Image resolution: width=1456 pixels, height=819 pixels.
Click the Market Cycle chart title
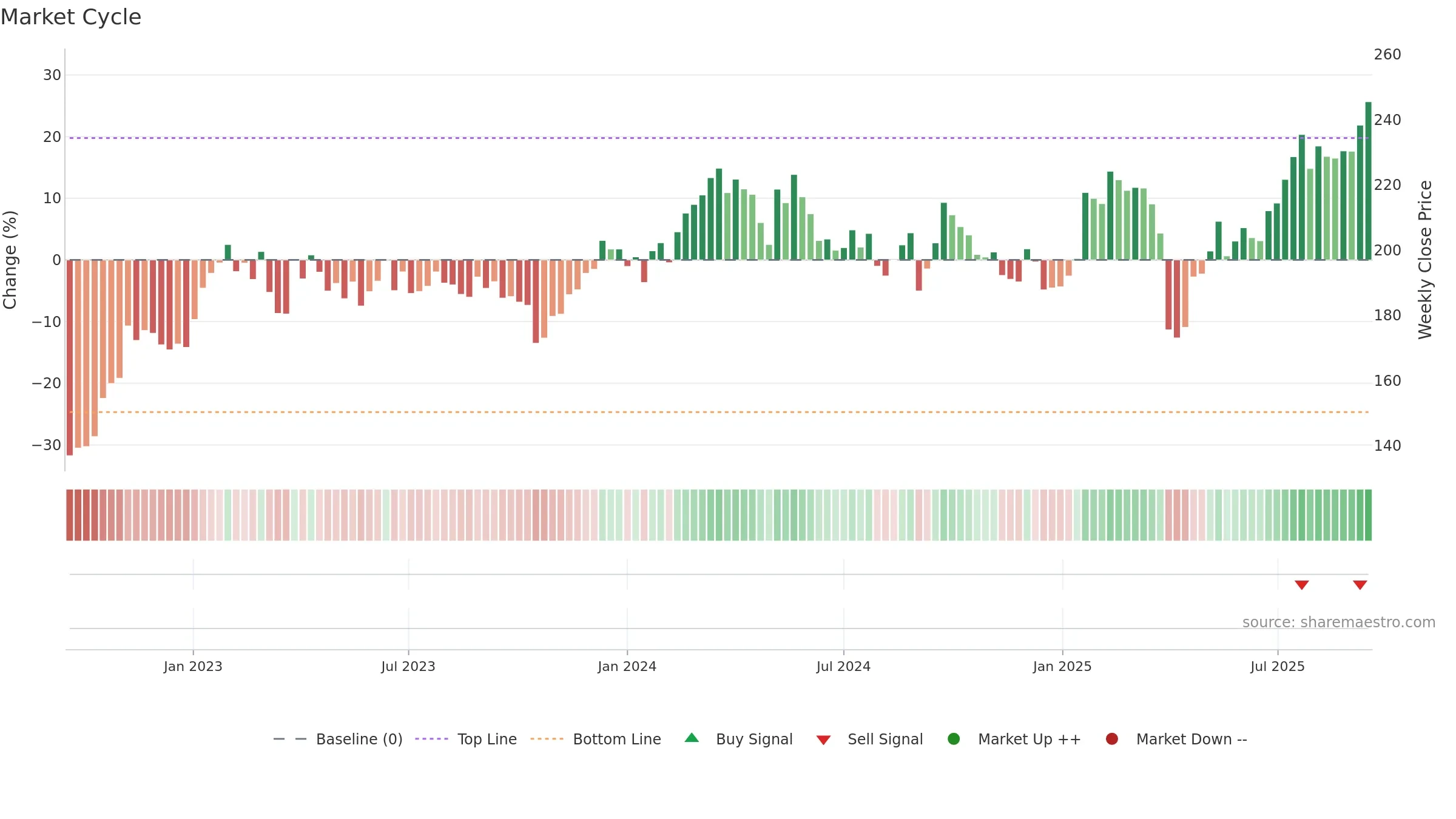71,17
